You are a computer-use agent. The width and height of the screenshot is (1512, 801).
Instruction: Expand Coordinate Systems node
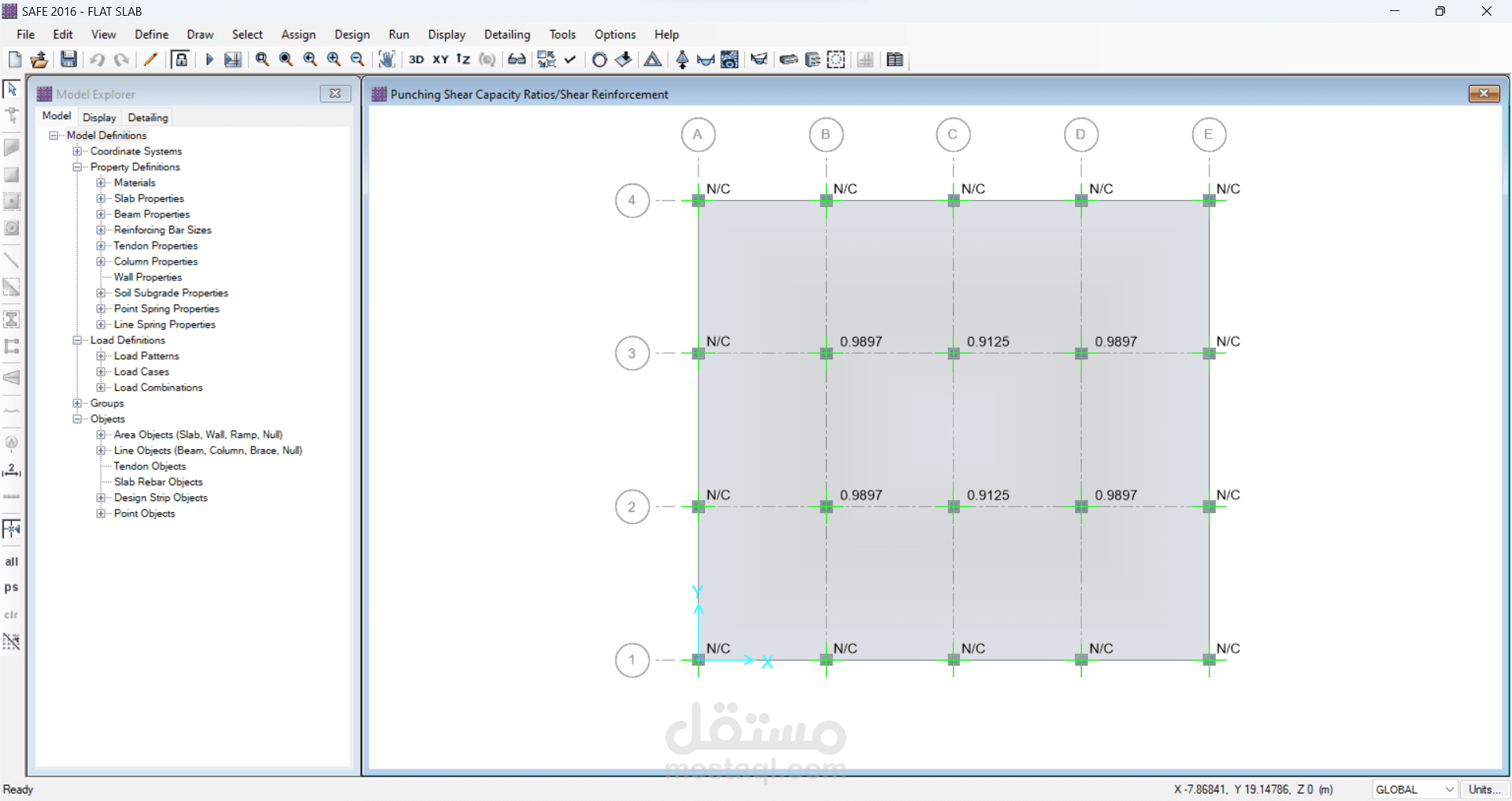point(77,151)
